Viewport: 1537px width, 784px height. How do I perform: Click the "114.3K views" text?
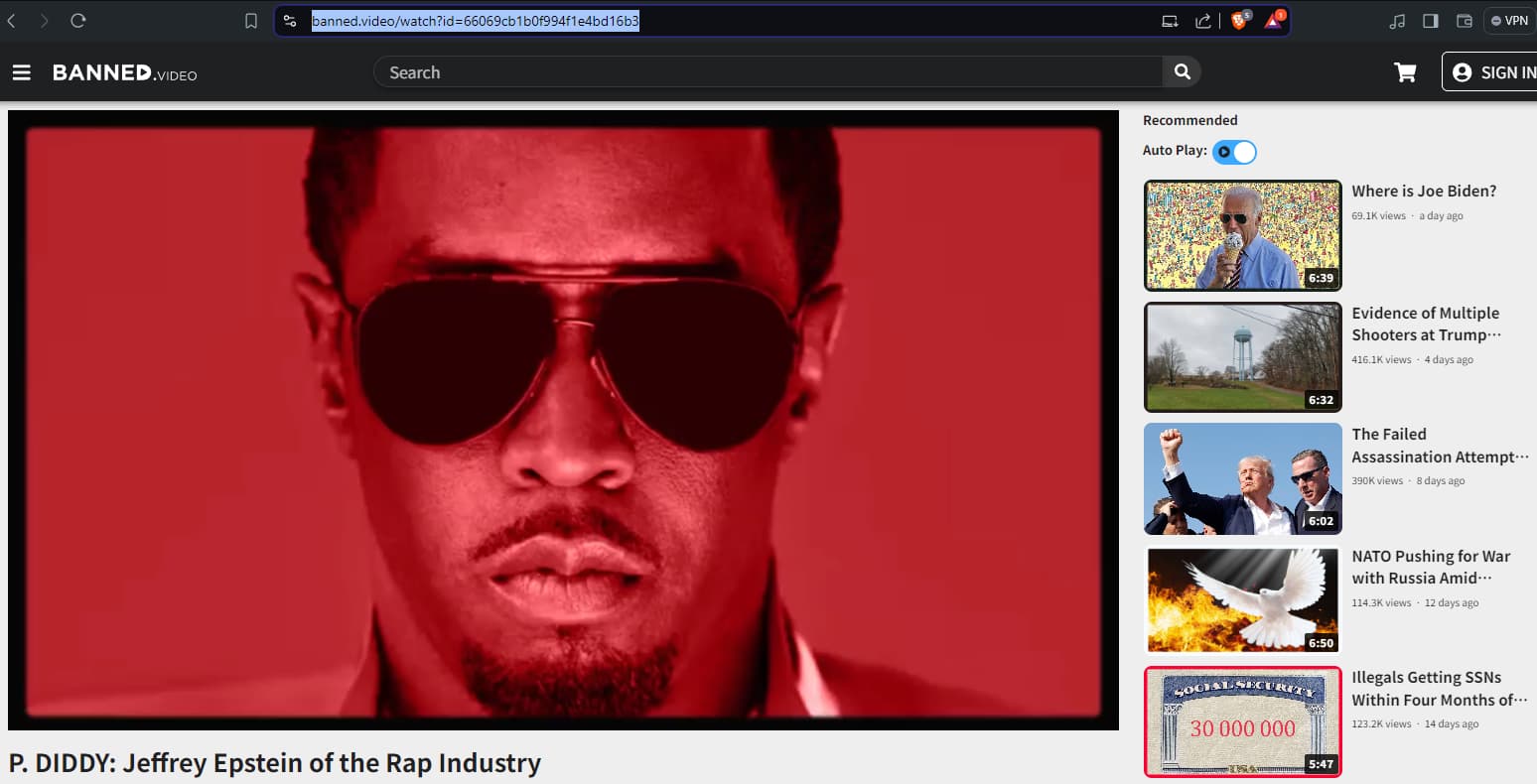1381,602
